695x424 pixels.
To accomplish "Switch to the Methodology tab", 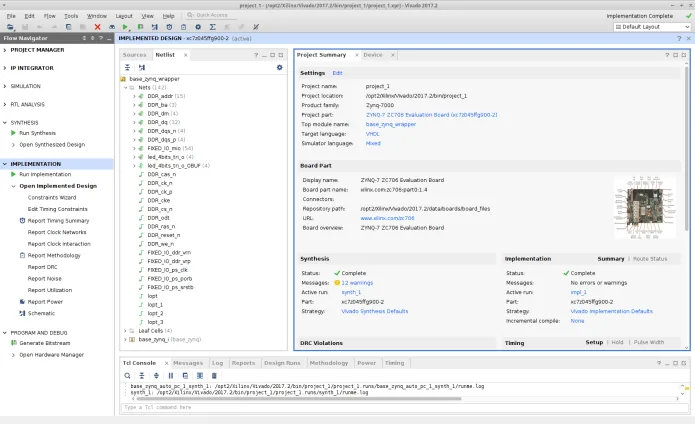I will [329, 363].
